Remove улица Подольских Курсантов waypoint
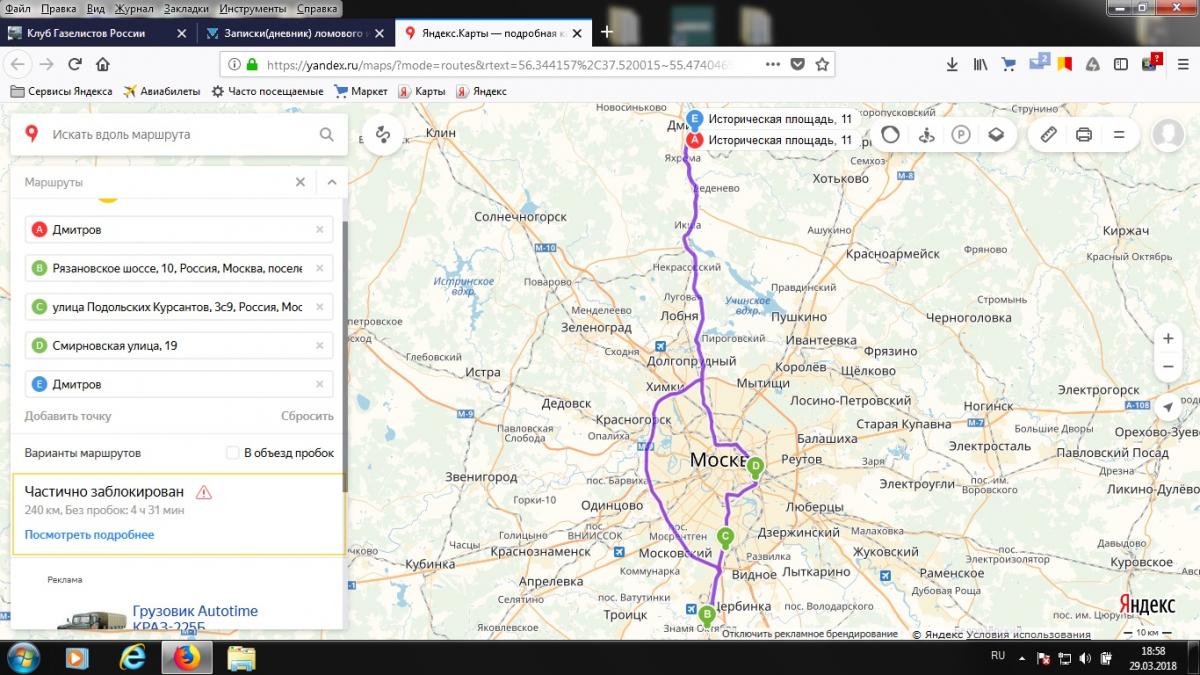 [320, 307]
